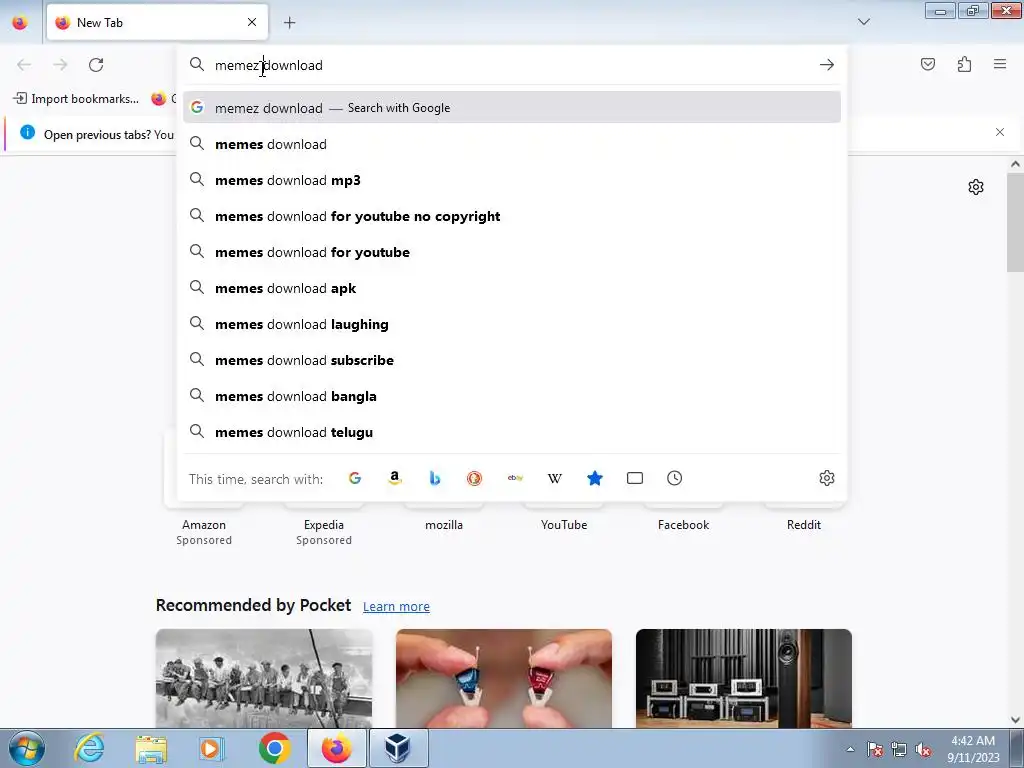
Task: Select 'memez download — Search with Google' row
Action: [512, 108]
